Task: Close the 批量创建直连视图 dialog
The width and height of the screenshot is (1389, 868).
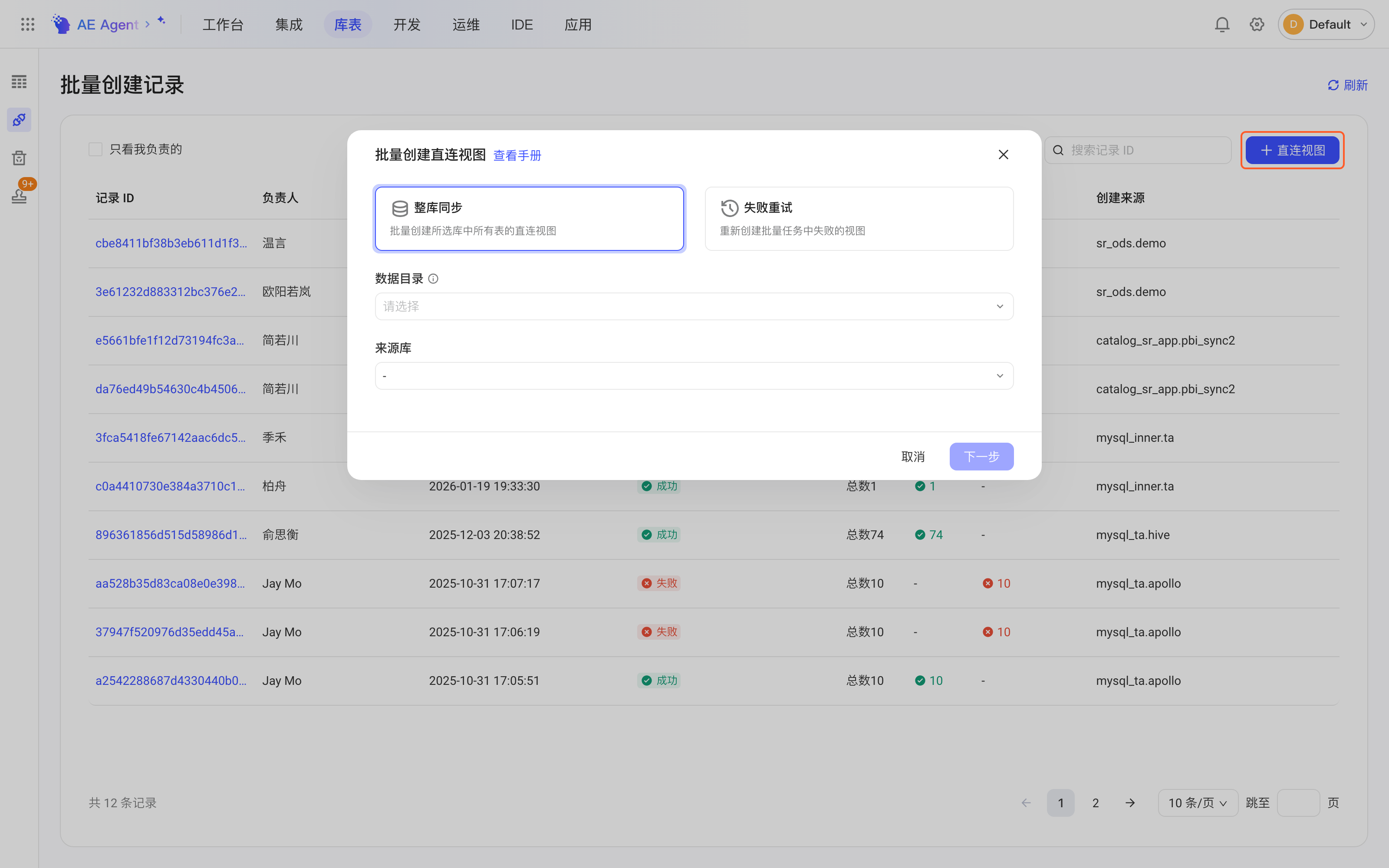Action: pos(1003,155)
